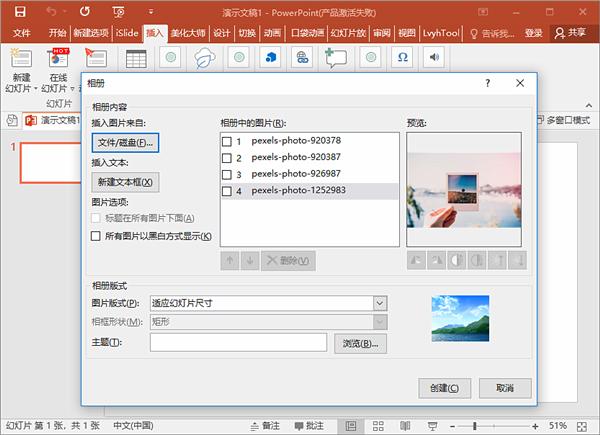Viewport: 600px width, 435px height.
Task: Click the New Text Box (新建文本框) button
Action: coord(125,182)
